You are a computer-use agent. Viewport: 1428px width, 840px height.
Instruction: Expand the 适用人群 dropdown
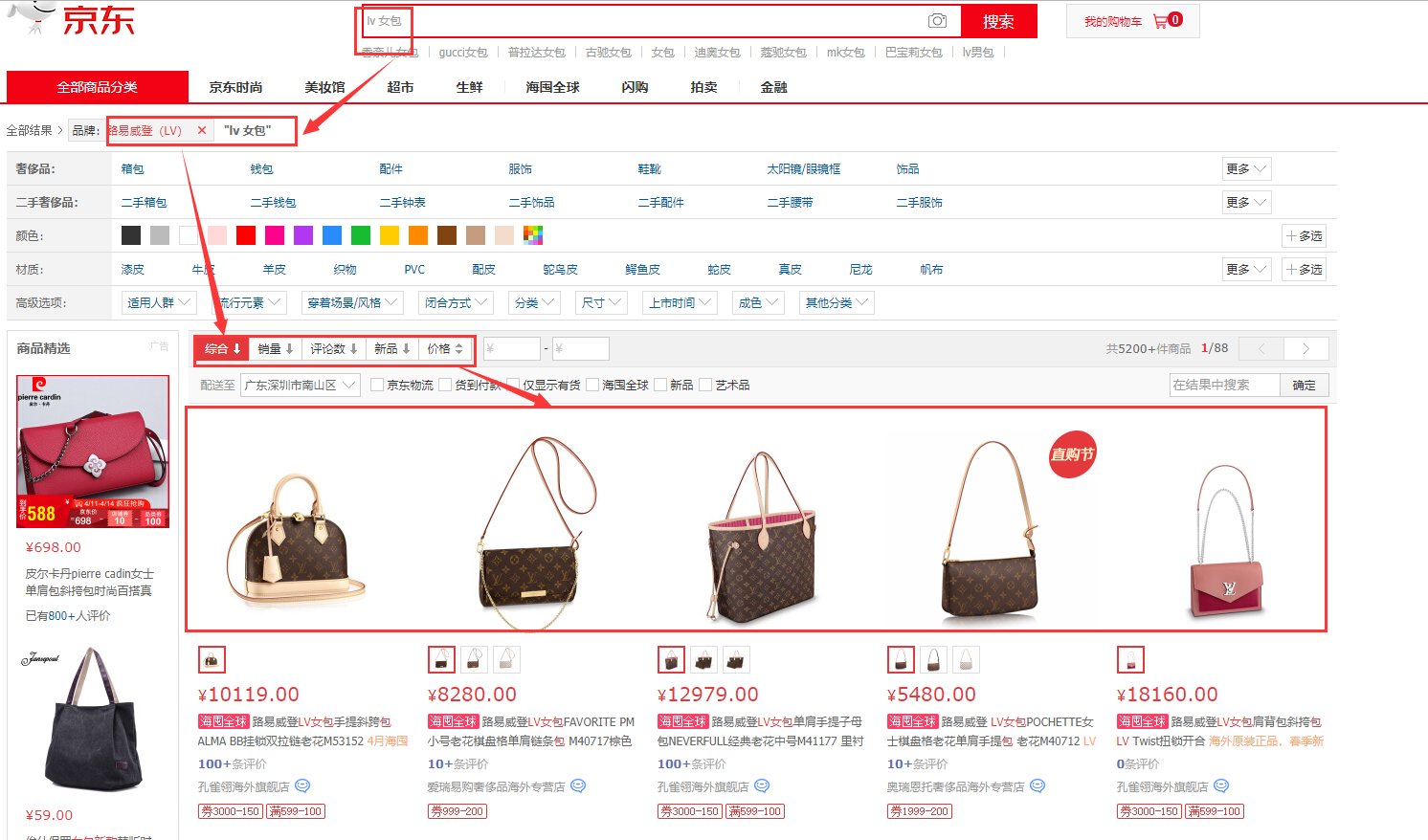point(159,303)
